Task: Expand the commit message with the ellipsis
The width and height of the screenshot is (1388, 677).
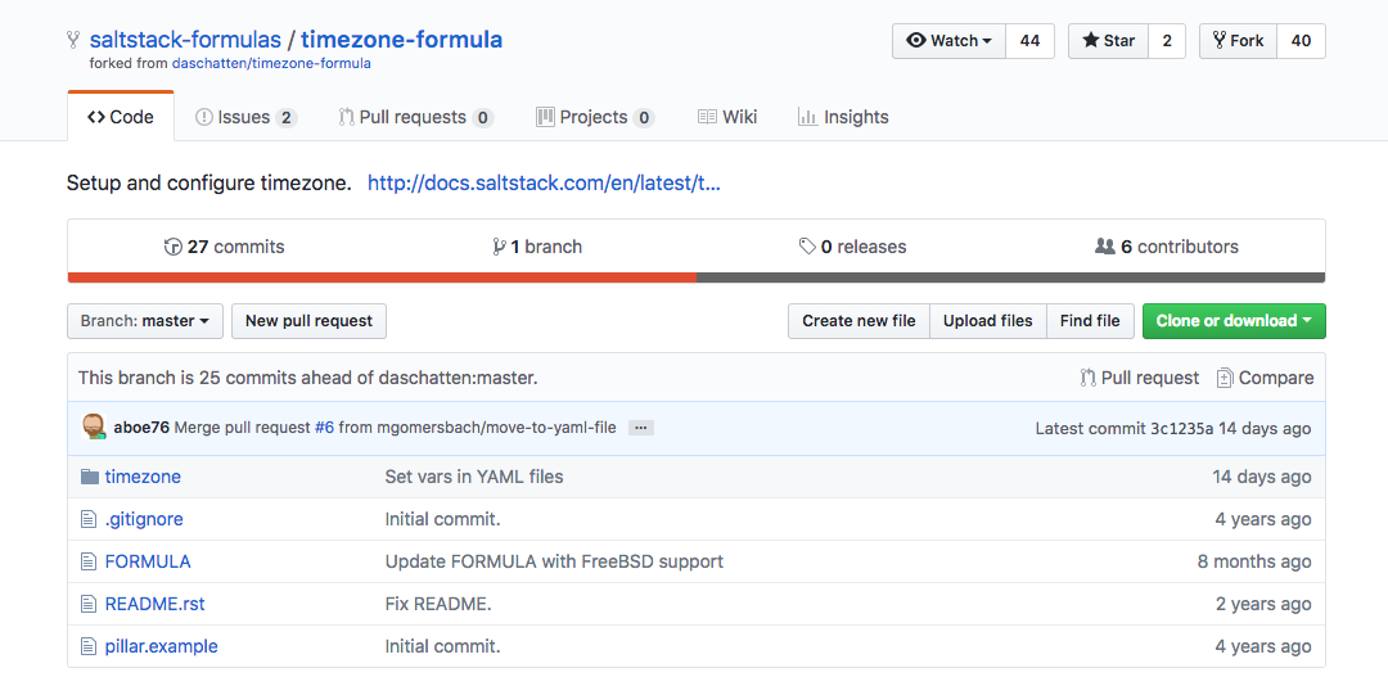Action: click(x=641, y=427)
